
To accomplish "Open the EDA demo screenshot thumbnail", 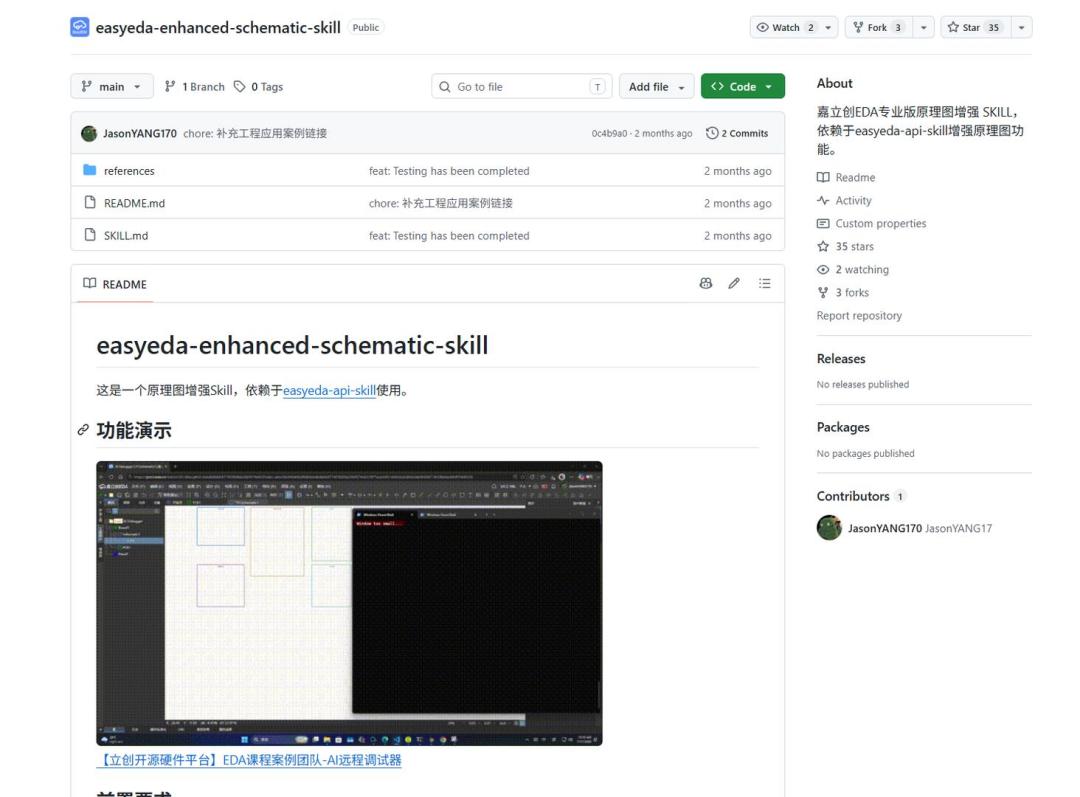I will [x=349, y=603].
